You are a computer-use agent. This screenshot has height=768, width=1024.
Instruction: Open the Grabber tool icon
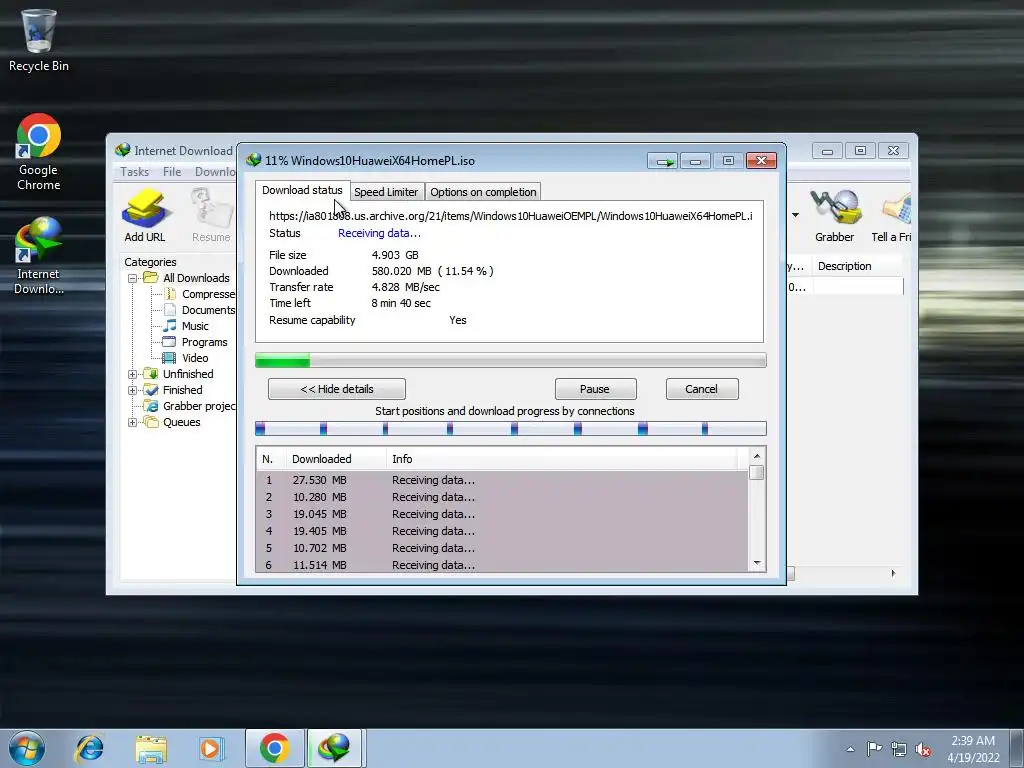point(835,216)
